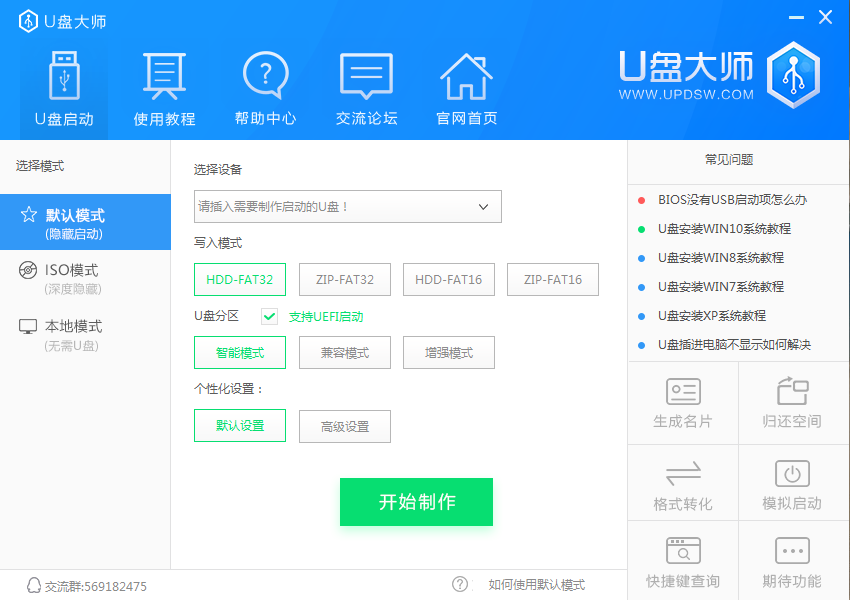The image size is (850, 600).
Task: Select the ZIP-FAT32 write mode
Action: coord(344,280)
